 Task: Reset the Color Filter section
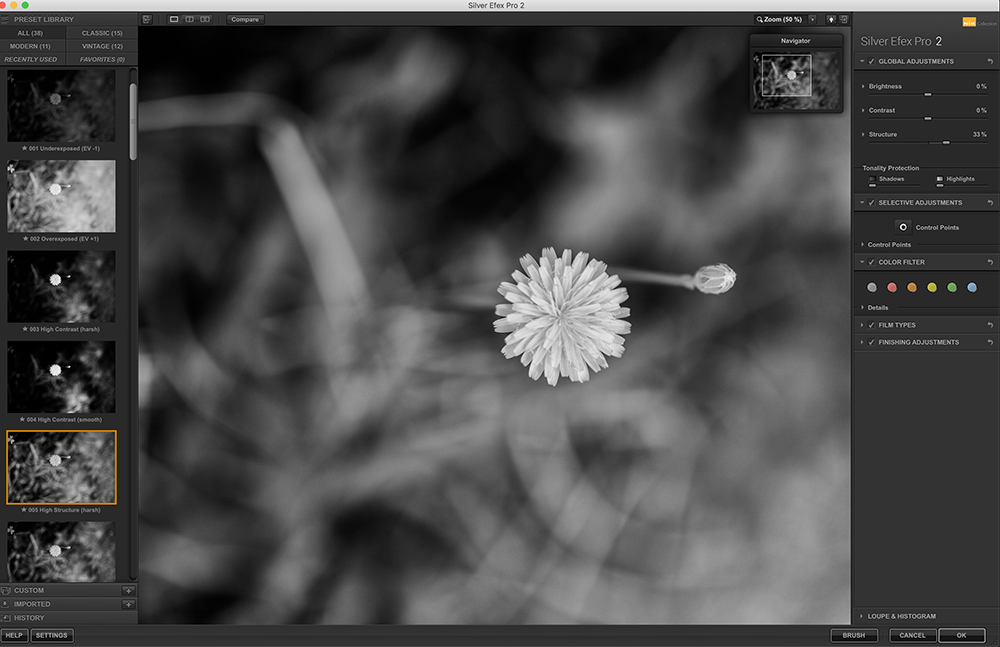pos(989,263)
